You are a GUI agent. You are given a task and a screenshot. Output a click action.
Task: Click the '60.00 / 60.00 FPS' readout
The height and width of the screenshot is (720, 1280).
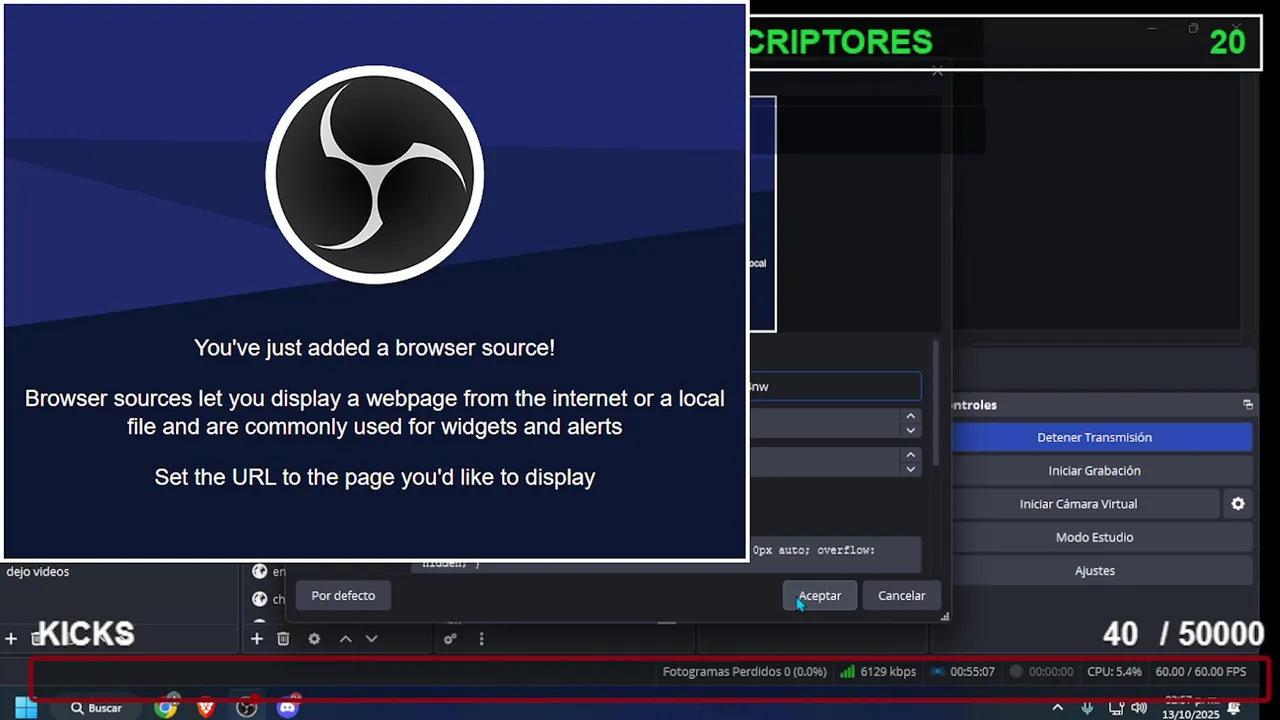1201,672
